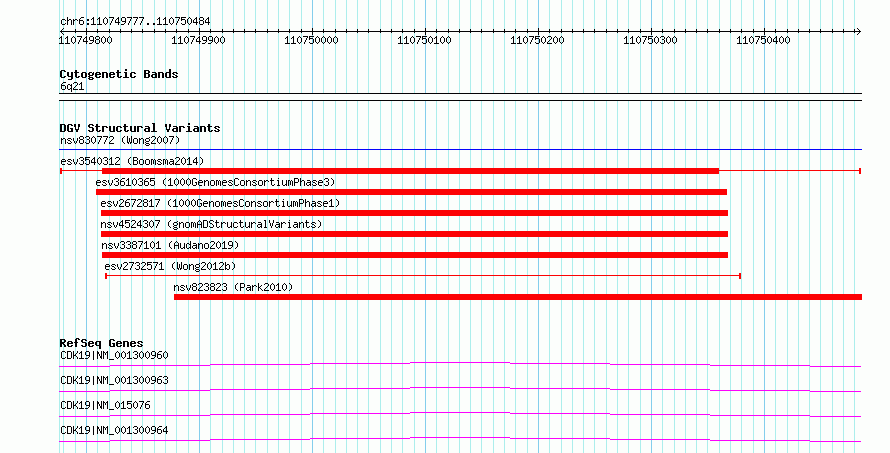Image resolution: width=890 pixels, height=453 pixels.
Task: Click the esv3610365 red variant bar
Action: point(412,192)
